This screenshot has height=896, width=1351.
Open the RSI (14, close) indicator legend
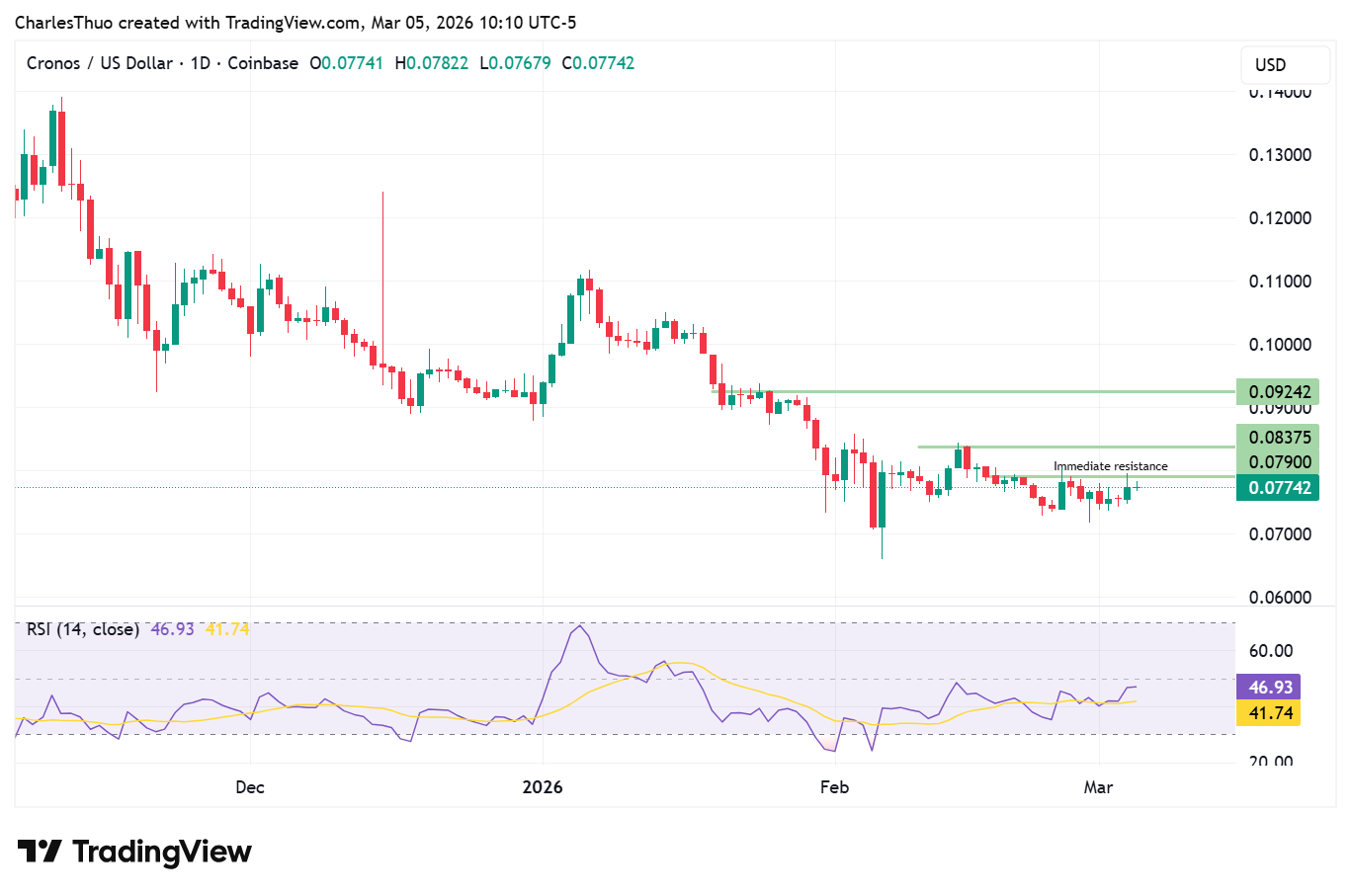point(83,629)
